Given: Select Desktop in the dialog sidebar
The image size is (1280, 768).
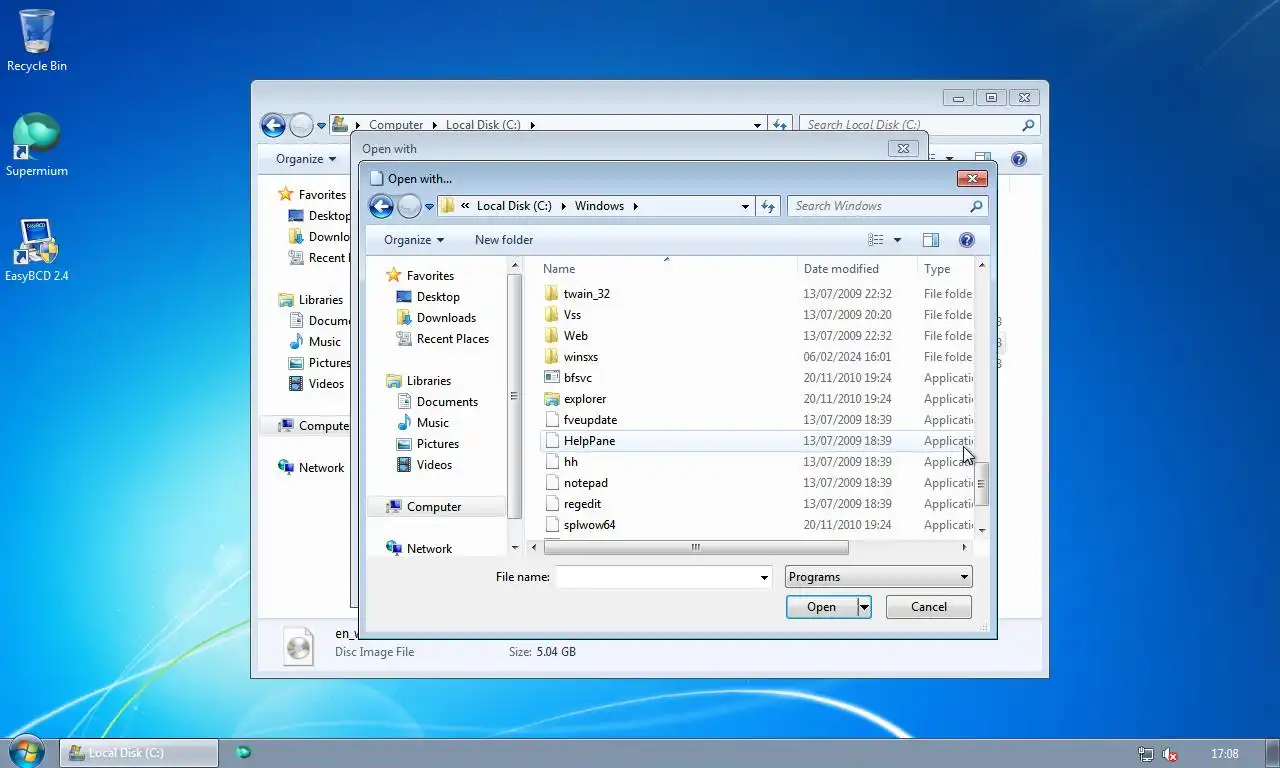Looking at the screenshot, I should (x=438, y=297).
